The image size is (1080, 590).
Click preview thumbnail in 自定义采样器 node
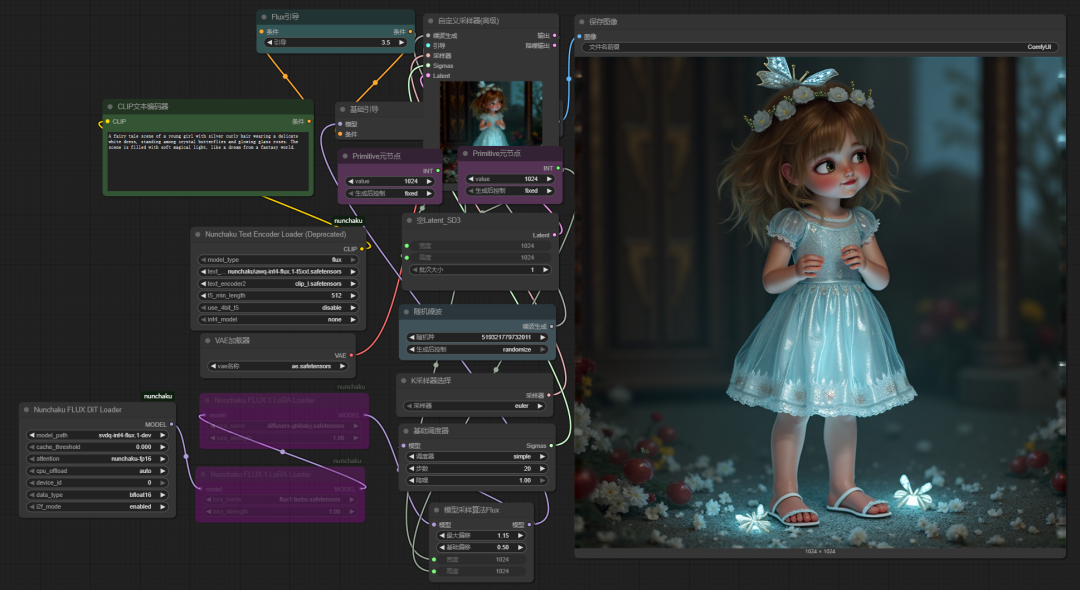[491, 113]
